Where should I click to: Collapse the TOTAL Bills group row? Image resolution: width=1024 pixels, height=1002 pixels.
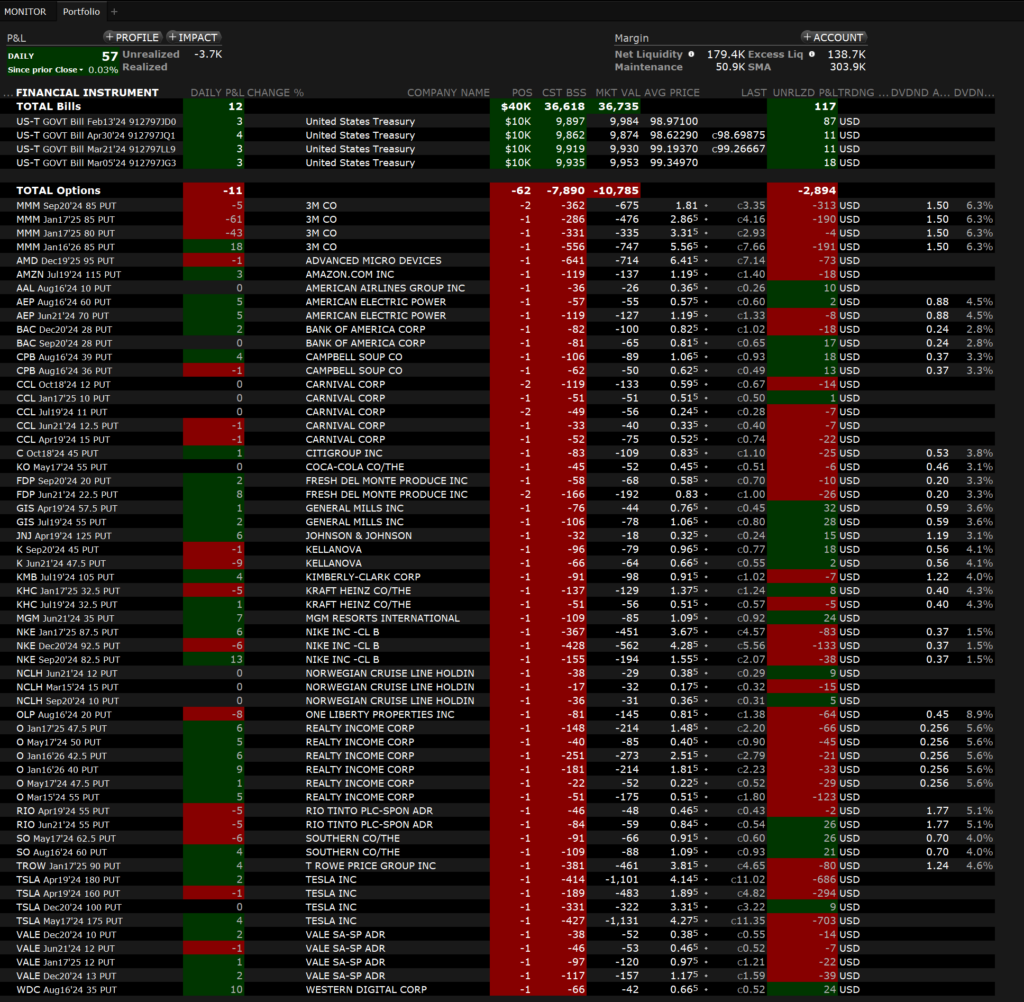pos(48,106)
